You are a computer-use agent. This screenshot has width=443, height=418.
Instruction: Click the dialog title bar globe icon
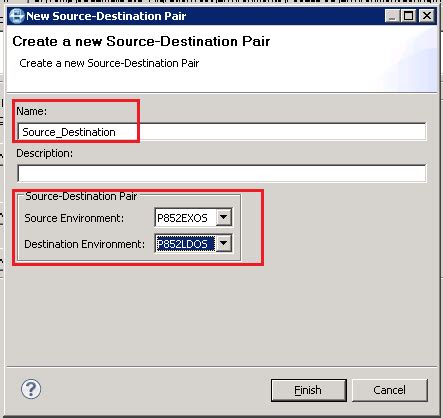16,16
